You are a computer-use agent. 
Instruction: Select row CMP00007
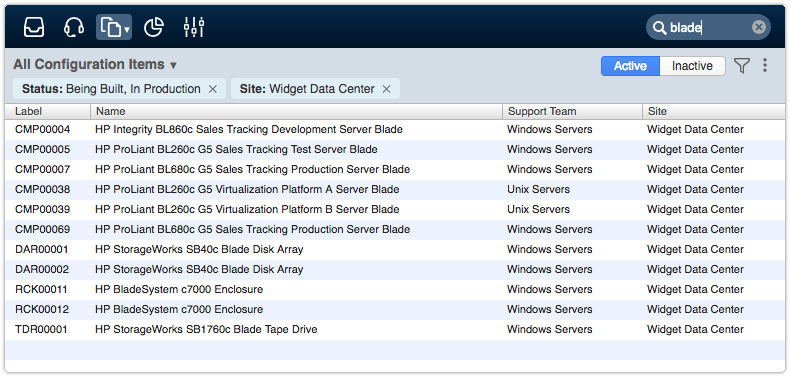tap(395, 169)
